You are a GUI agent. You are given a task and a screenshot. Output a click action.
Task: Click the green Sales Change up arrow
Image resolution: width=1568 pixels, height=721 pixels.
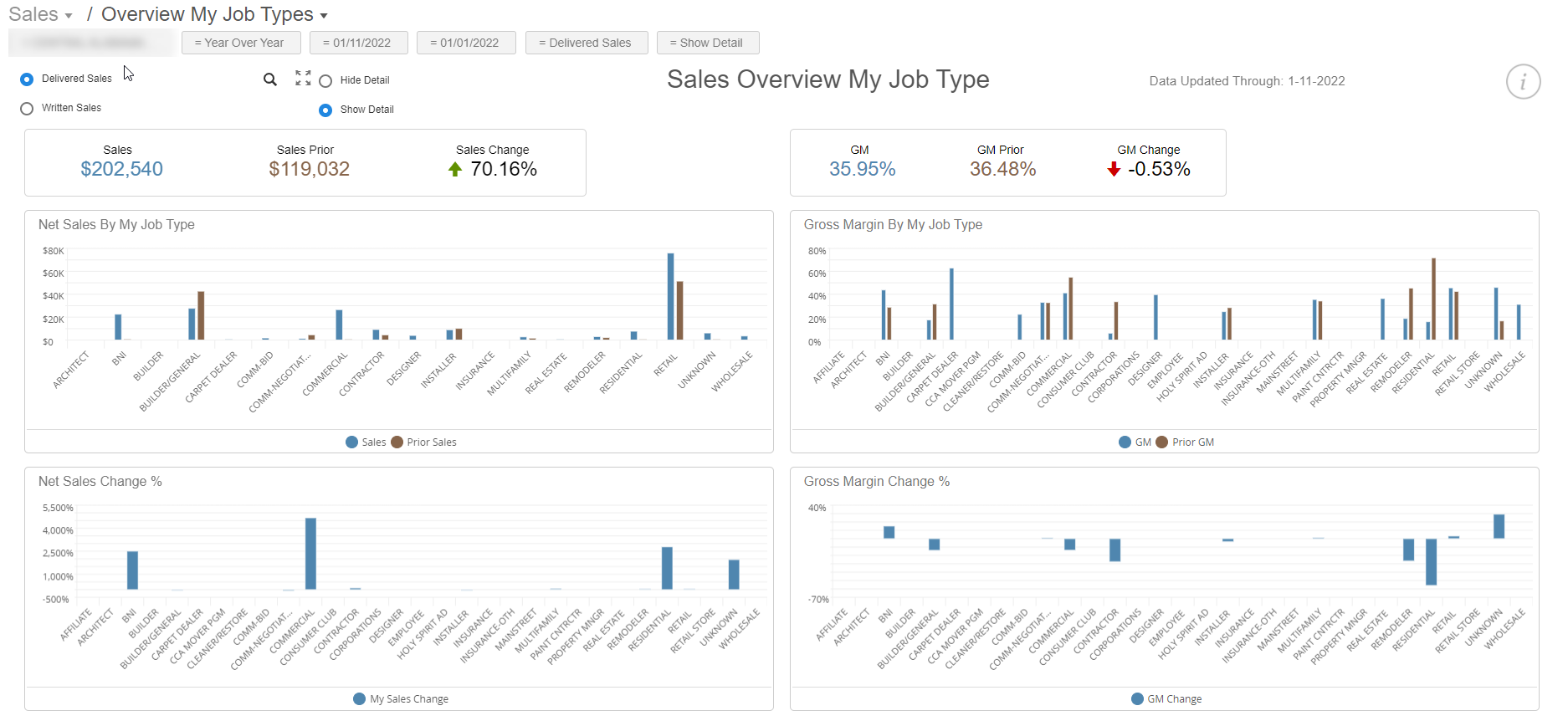coord(455,170)
